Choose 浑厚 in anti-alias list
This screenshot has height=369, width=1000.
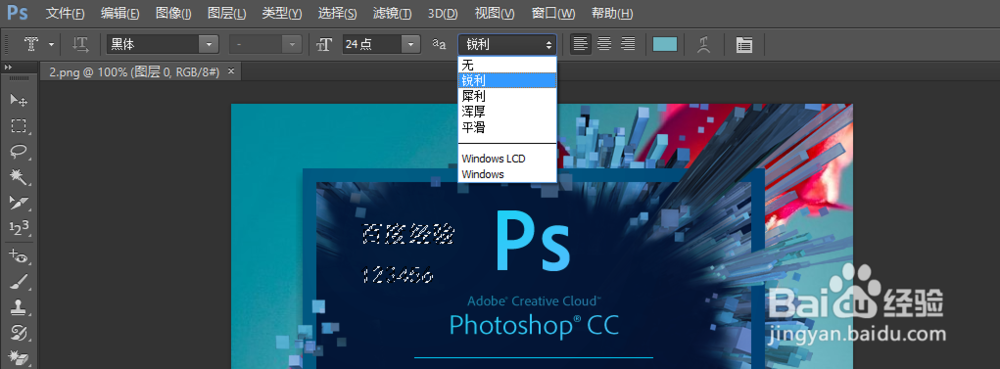pos(507,112)
